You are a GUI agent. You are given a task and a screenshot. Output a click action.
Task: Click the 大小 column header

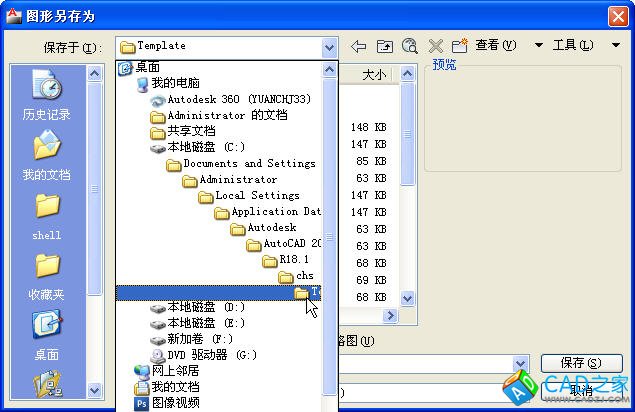(373, 75)
